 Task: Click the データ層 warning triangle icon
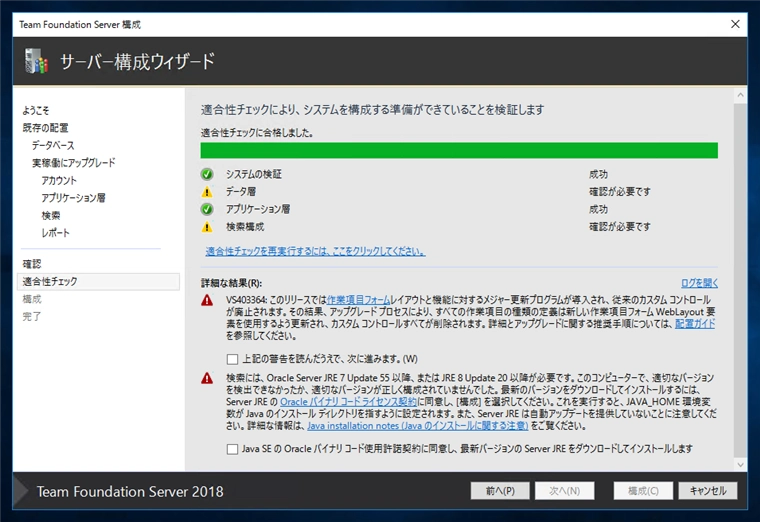pos(207,192)
